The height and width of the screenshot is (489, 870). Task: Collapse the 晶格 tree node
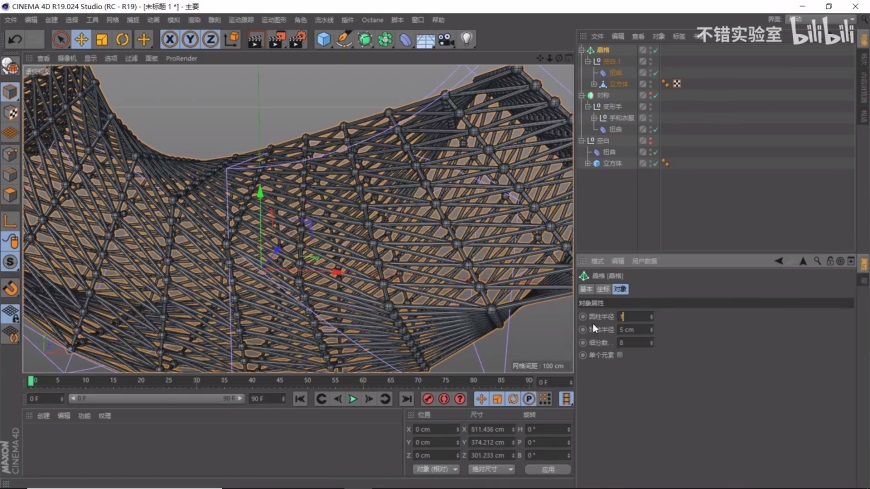click(582, 50)
